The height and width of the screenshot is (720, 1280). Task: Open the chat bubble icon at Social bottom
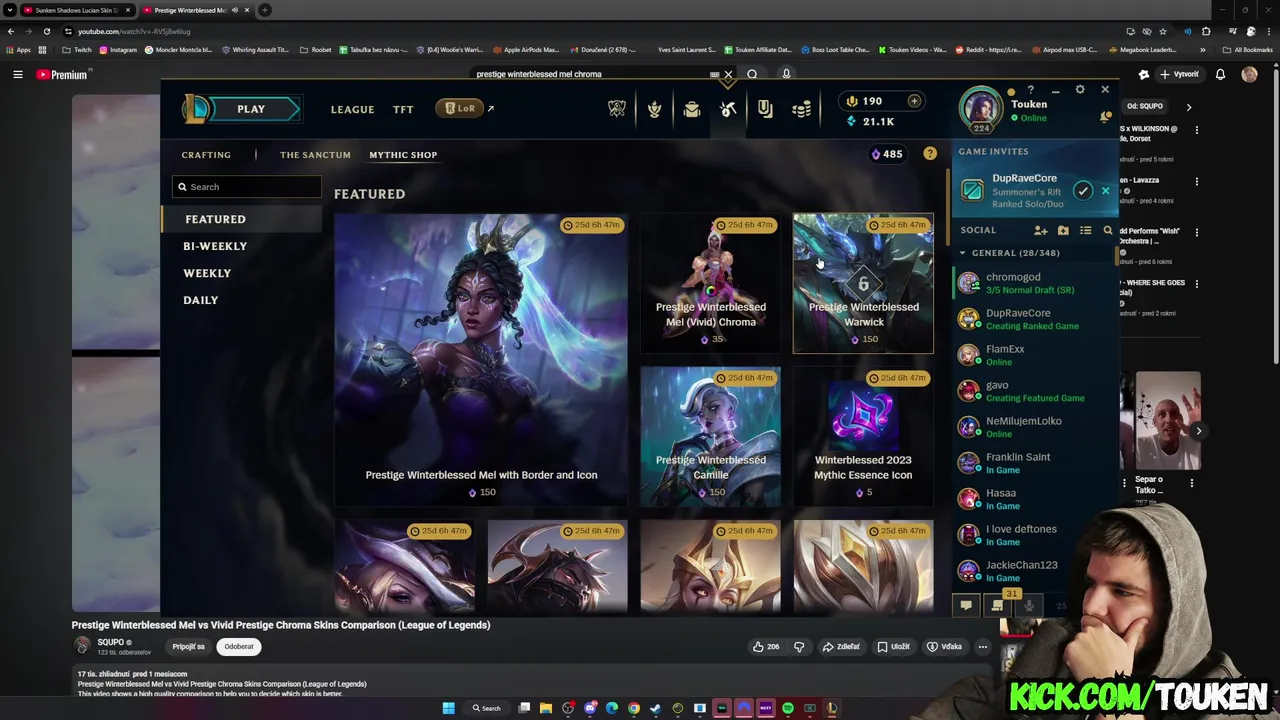[x=966, y=605]
